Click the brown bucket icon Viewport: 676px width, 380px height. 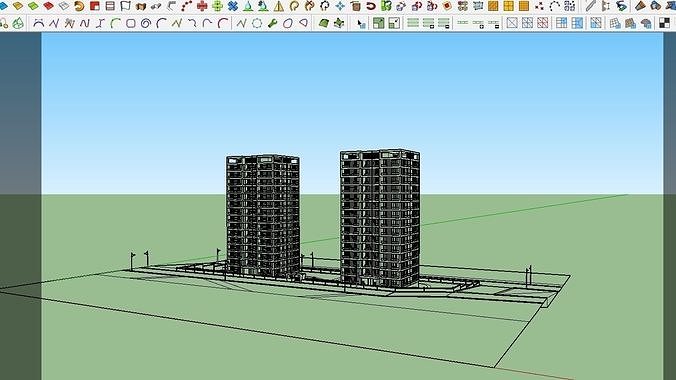[356, 6]
